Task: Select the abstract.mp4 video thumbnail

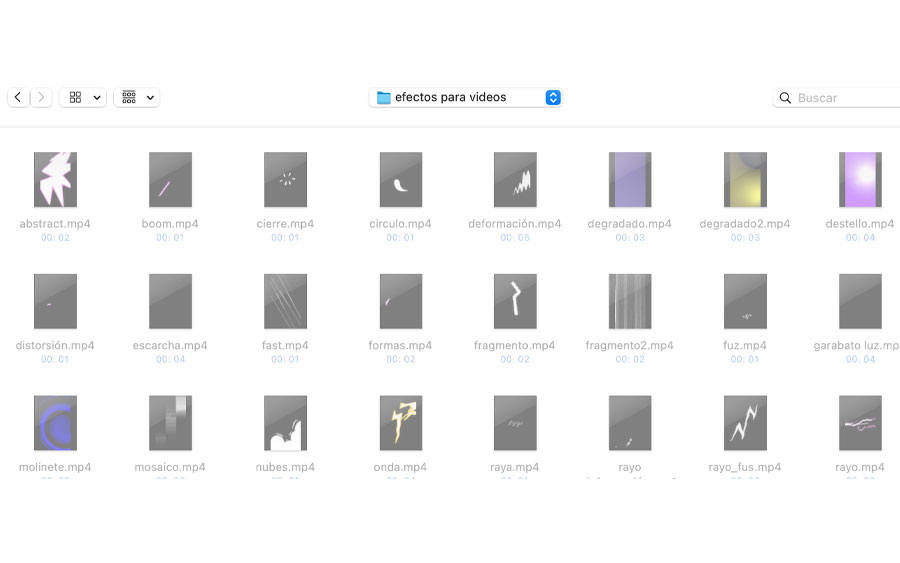Action: pos(55,180)
